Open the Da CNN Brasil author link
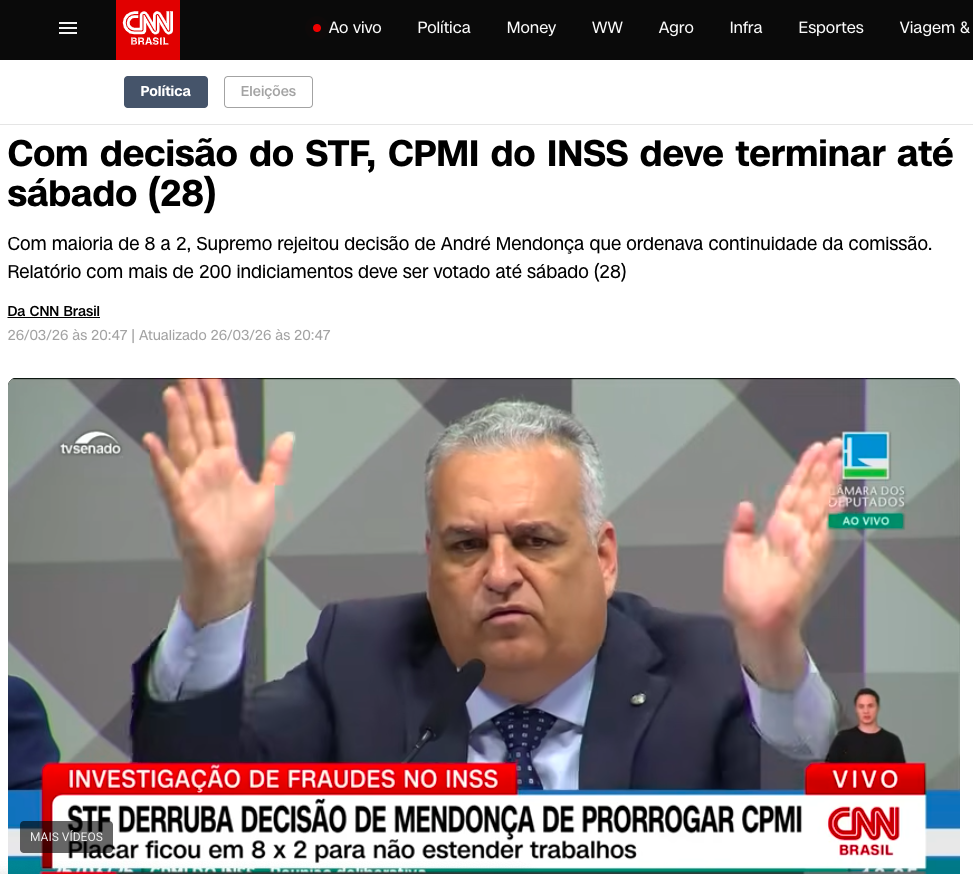This screenshot has width=973, height=874. coord(53,311)
